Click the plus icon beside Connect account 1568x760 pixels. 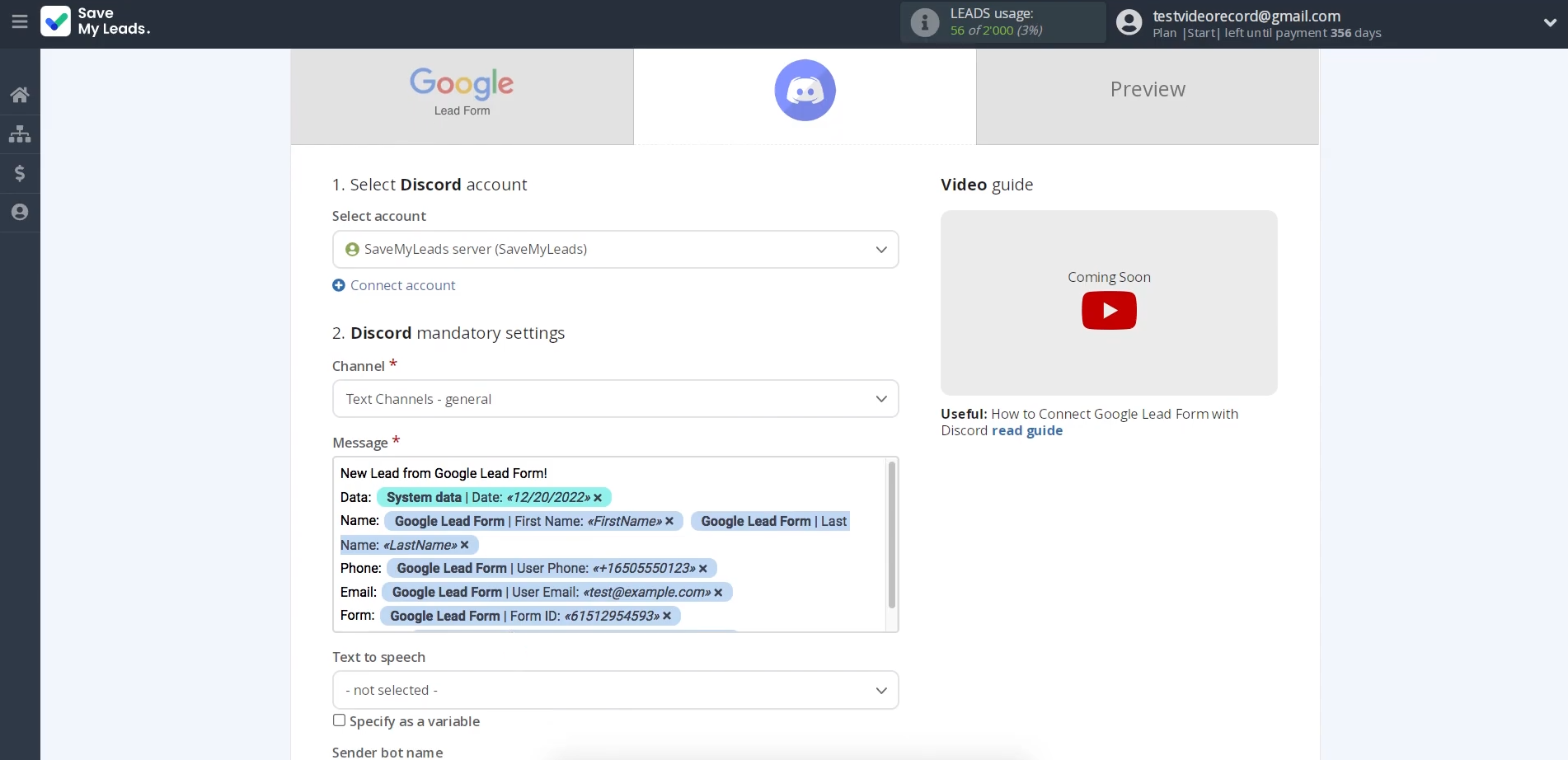click(339, 285)
